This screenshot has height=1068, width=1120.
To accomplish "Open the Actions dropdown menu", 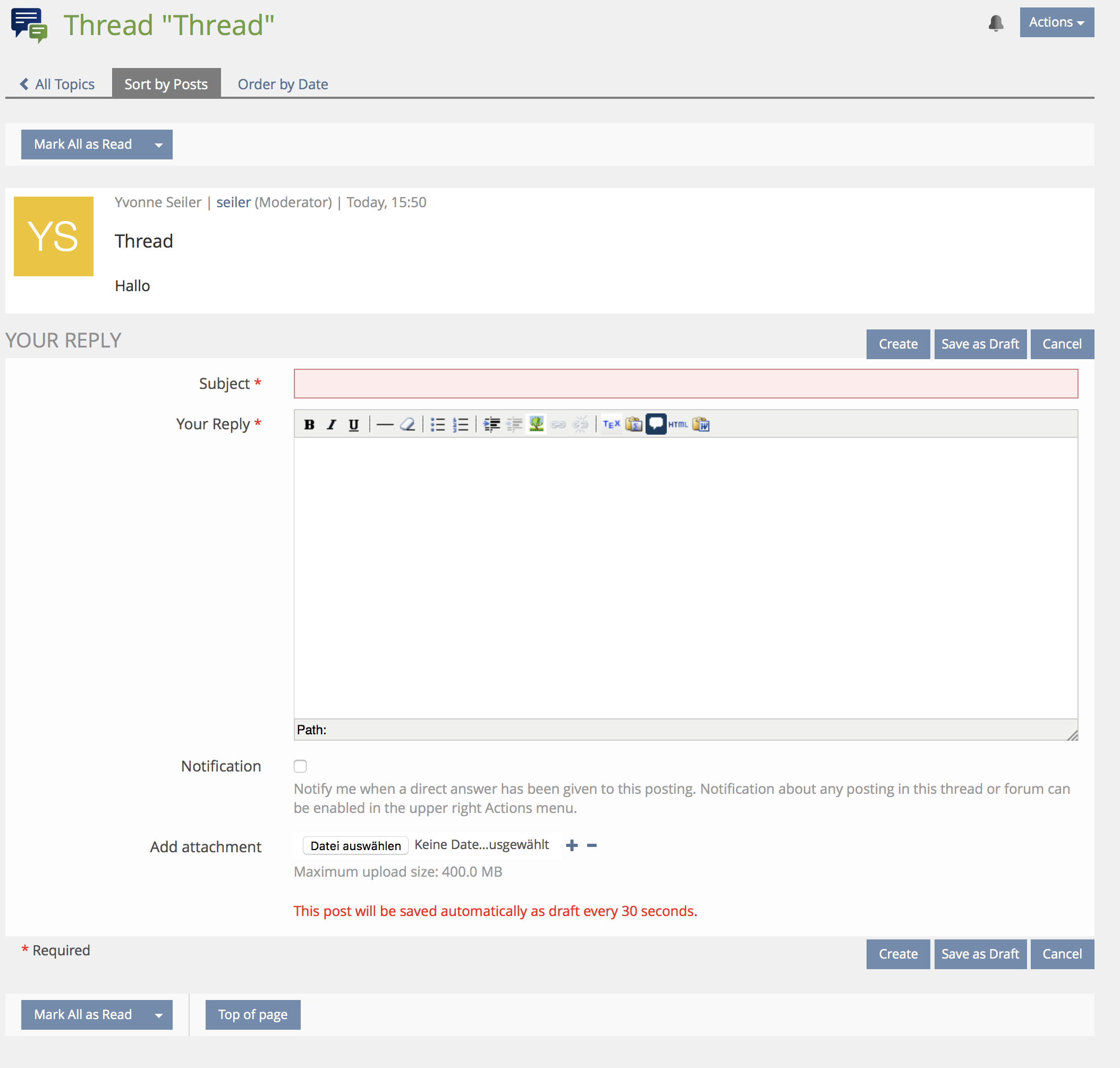I will [1056, 22].
